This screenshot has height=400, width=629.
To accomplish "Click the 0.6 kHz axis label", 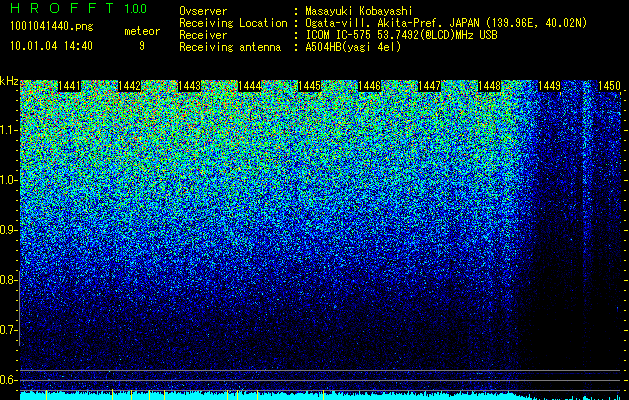I will (8, 380).
